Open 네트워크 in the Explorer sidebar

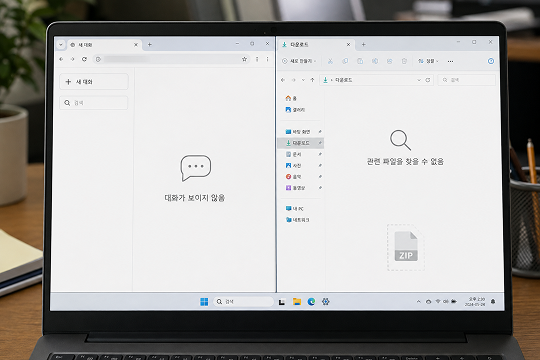[x=298, y=220]
